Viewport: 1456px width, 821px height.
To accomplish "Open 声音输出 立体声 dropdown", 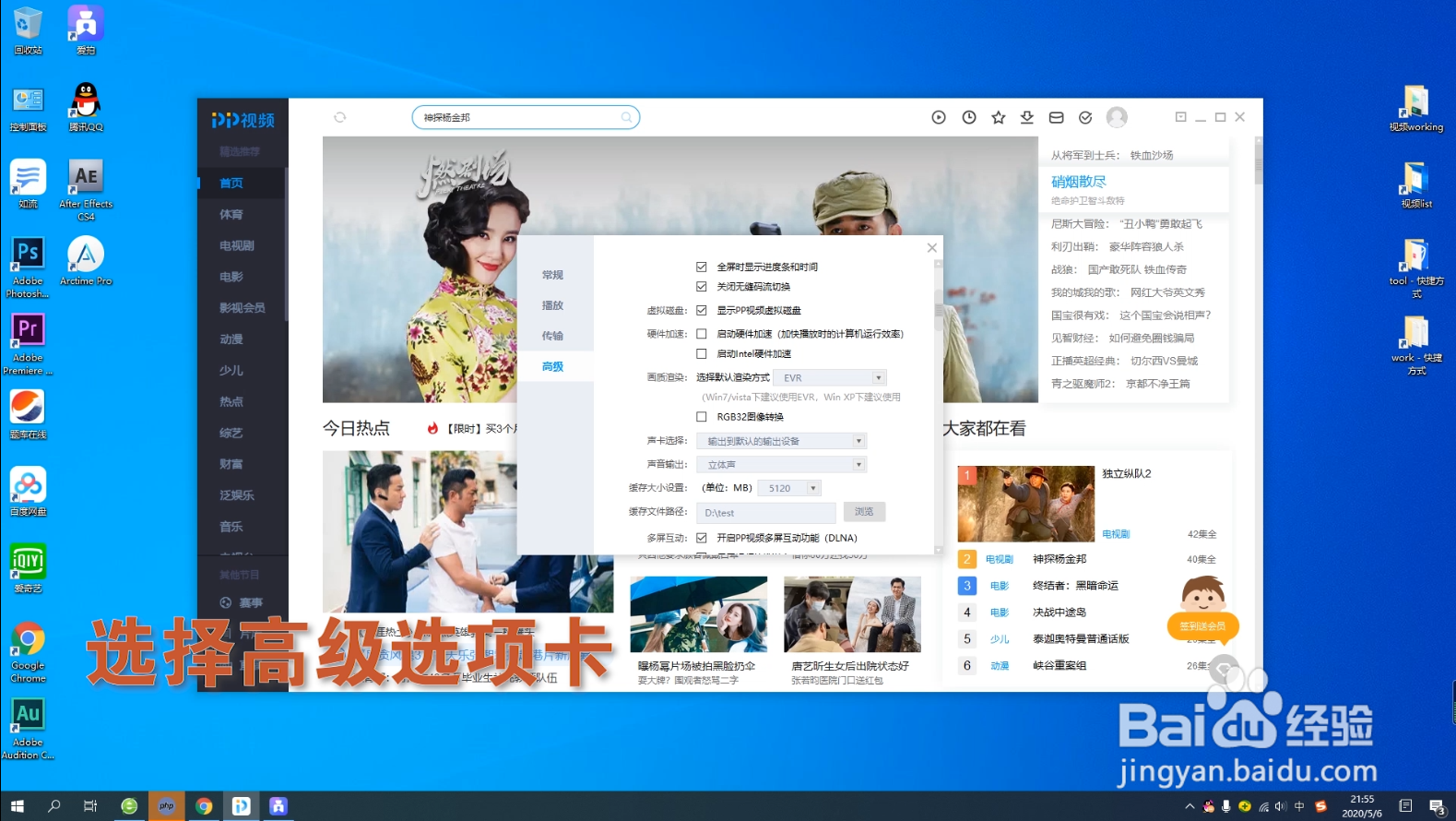I will 782,464.
